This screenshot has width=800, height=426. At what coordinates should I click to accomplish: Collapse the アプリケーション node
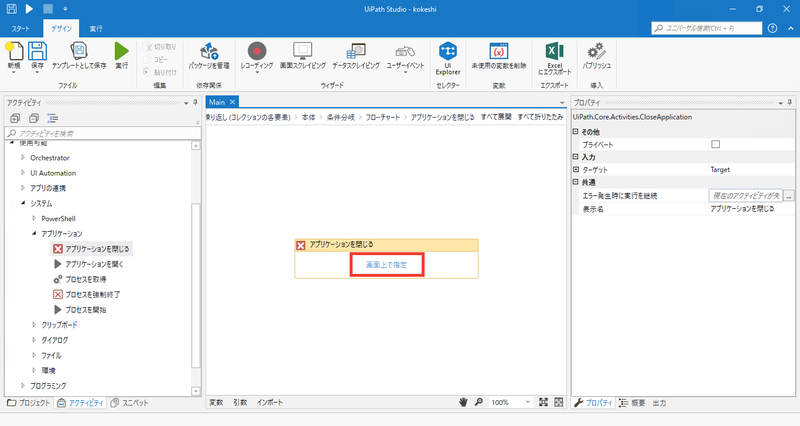coord(34,234)
